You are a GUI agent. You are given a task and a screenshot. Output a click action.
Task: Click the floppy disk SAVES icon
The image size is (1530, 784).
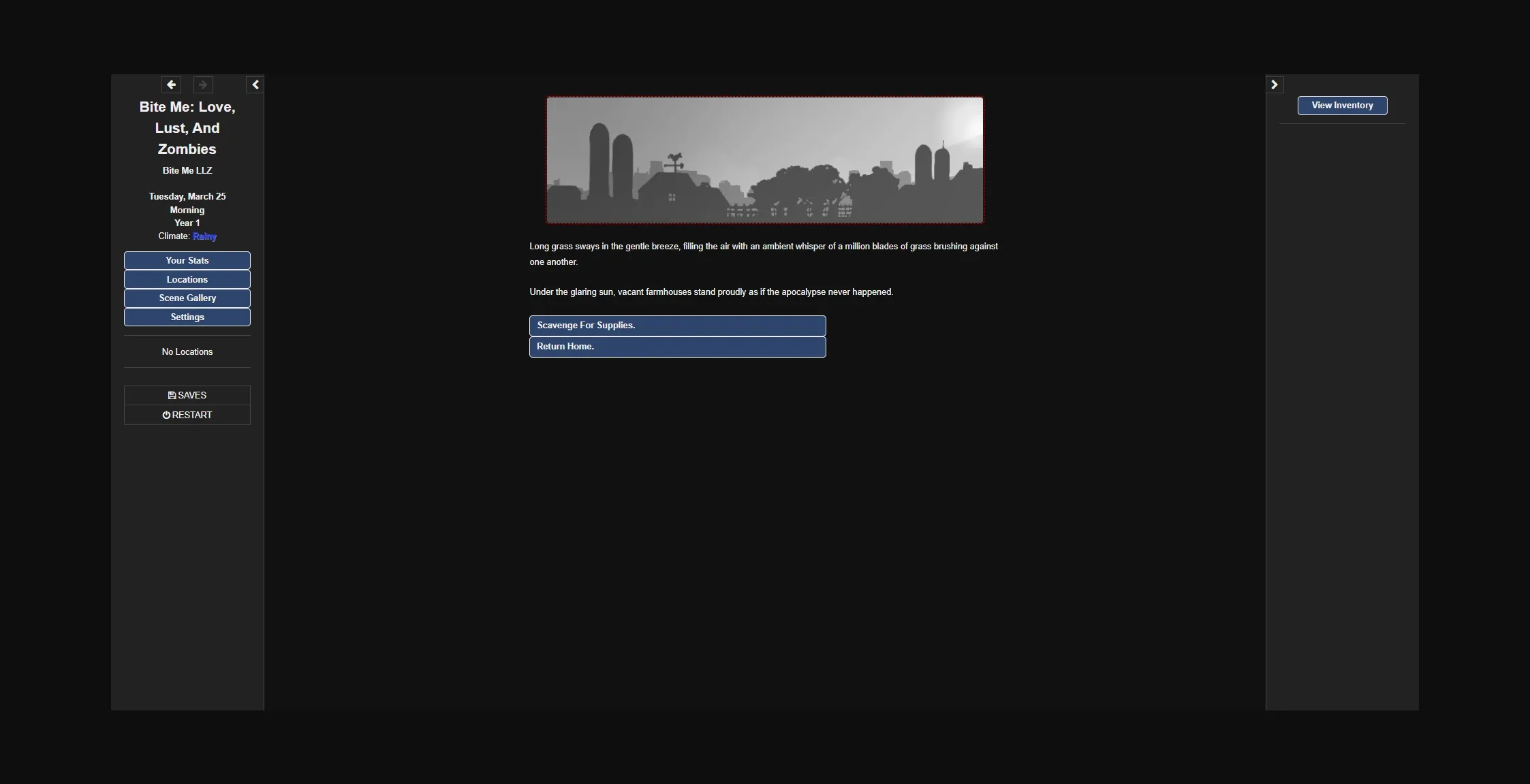[172, 395]
